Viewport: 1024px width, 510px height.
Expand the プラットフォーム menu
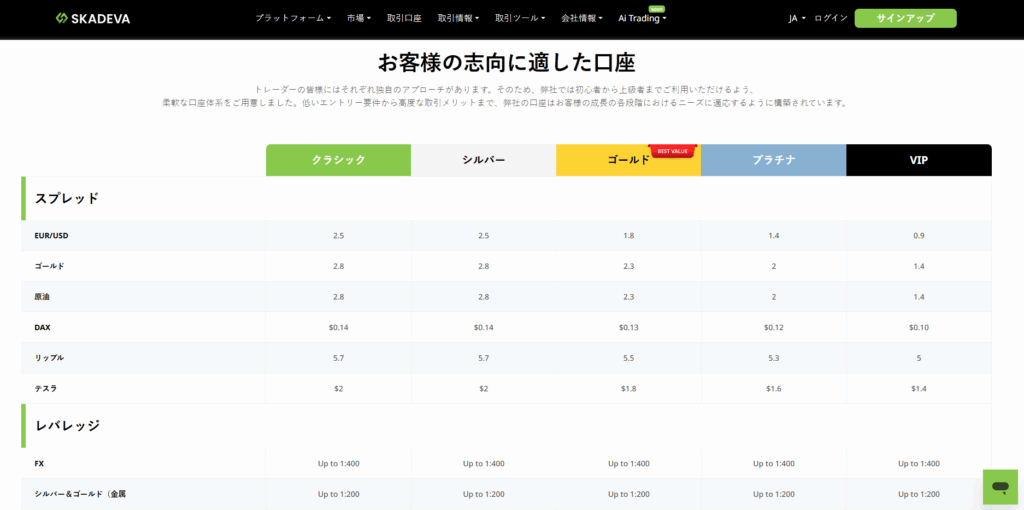(292, 18)
